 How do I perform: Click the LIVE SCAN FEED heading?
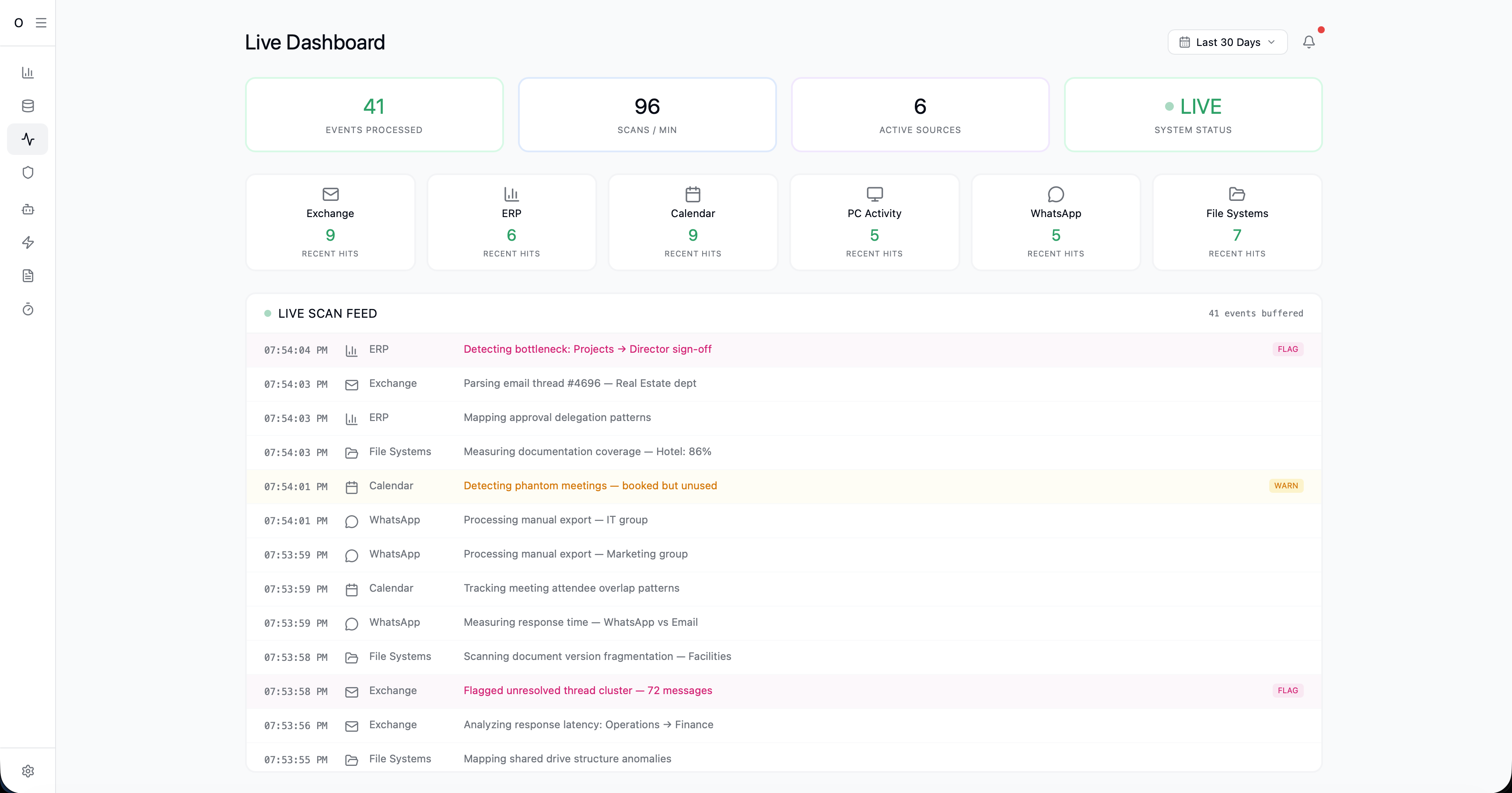click(327, 313)
